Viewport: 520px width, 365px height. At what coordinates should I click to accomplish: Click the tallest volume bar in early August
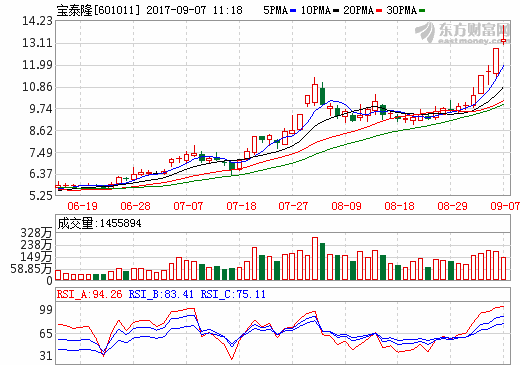point(315,259)
